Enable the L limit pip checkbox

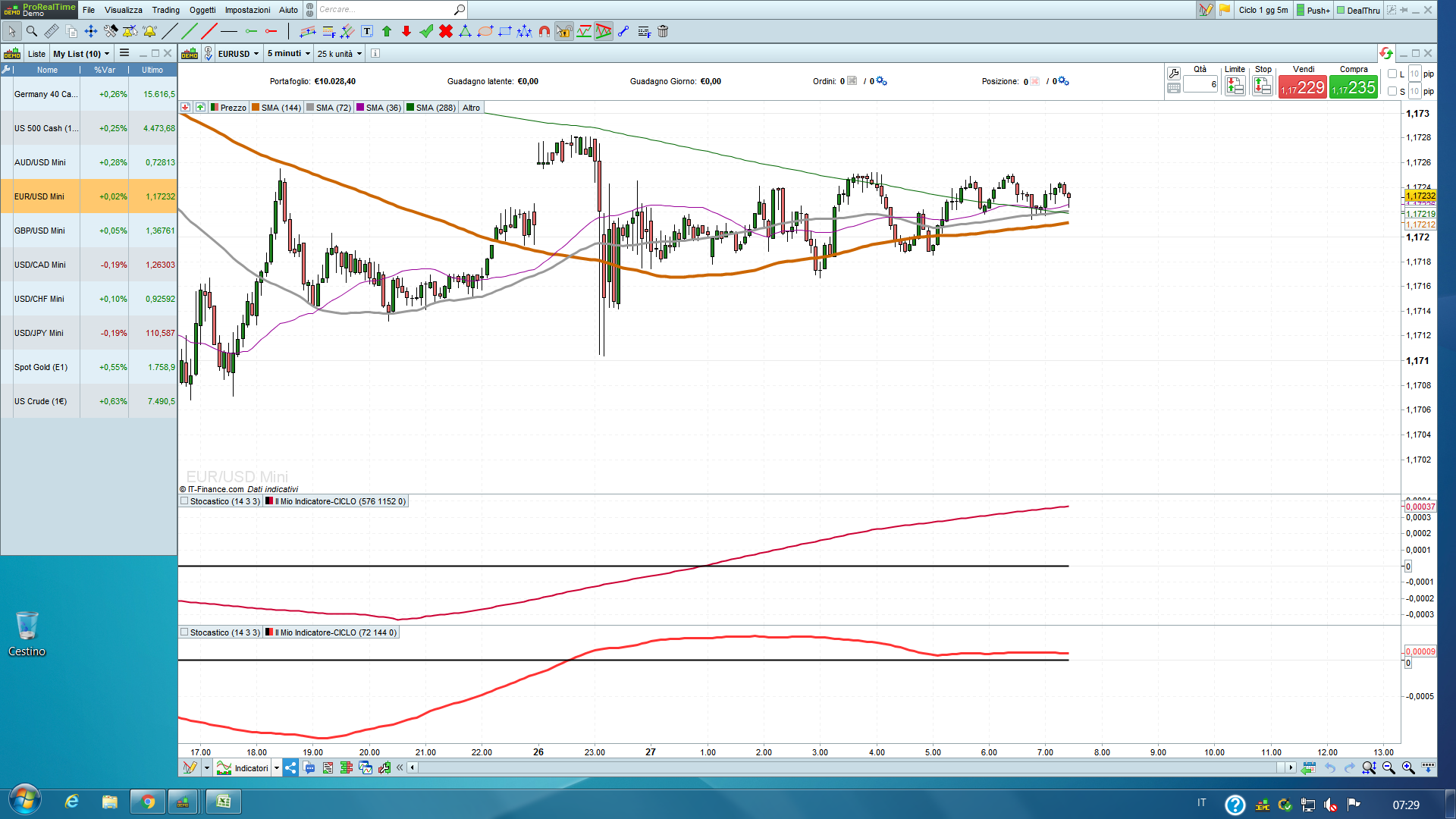point(1392,74)
